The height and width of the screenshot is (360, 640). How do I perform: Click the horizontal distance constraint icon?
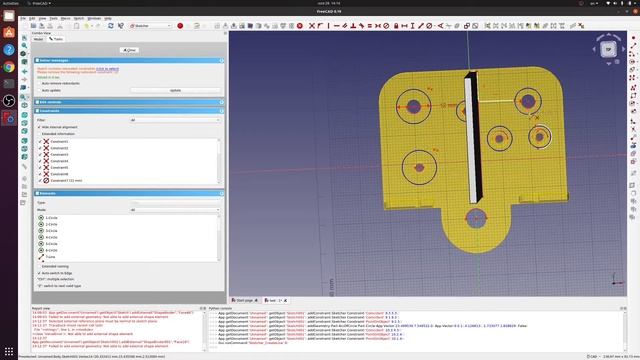click(x=404, y=26)
